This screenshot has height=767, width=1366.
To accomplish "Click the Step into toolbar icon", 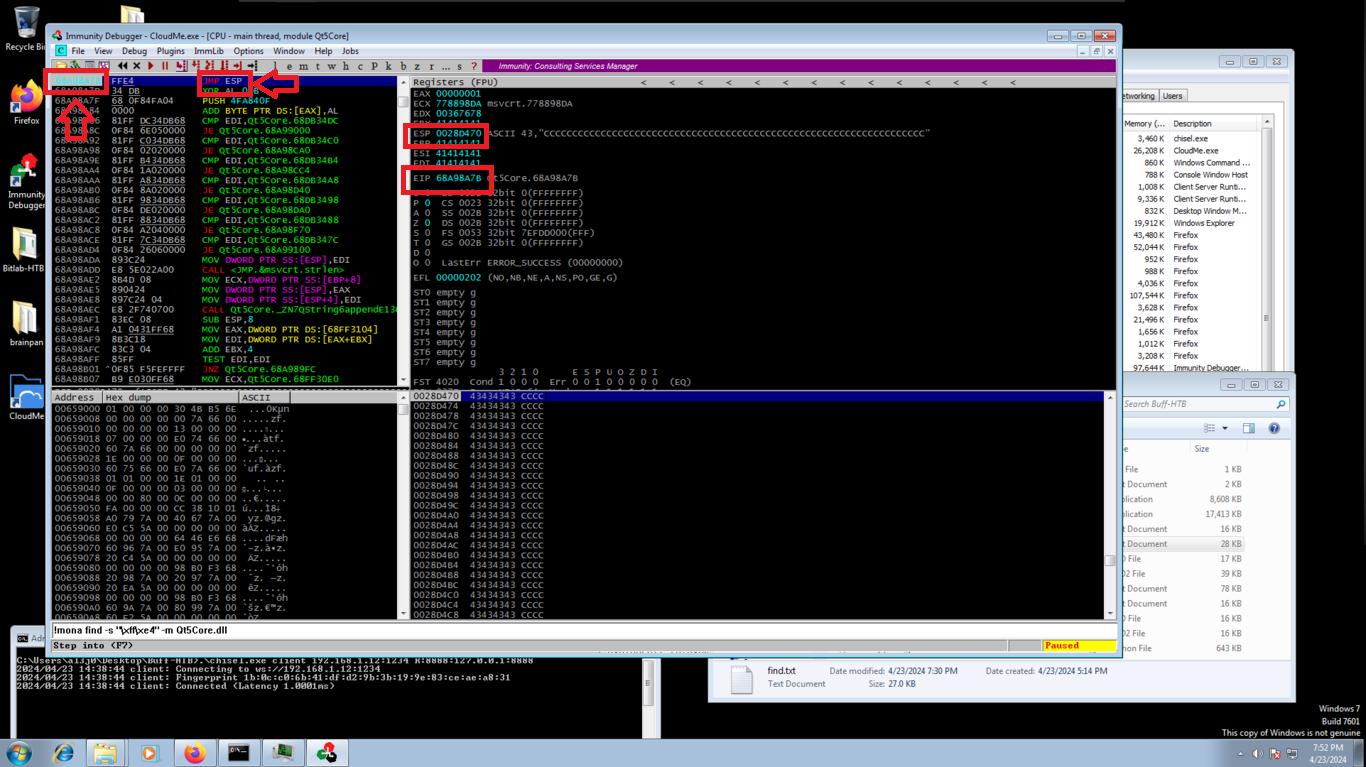I will [x=180, y=66].
